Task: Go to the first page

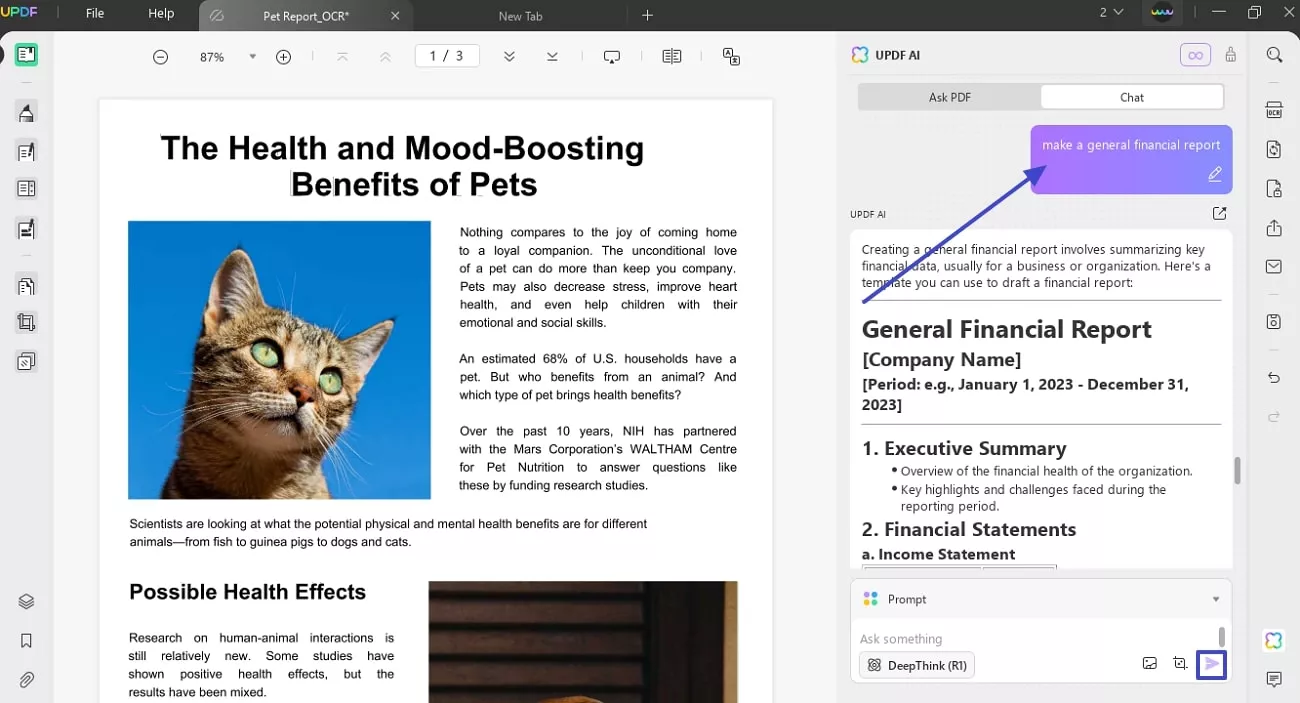Action: 342,57
